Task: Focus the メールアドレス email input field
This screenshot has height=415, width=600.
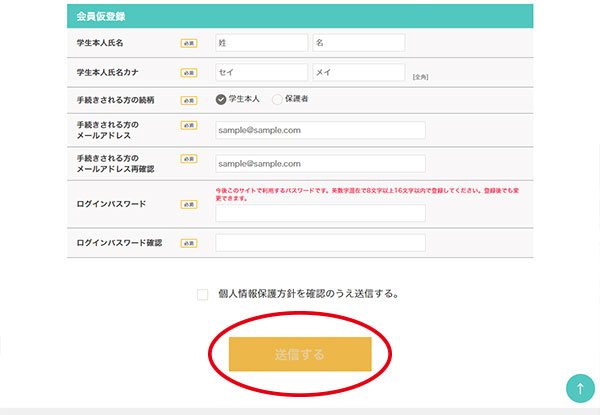Action: (x=320, y=130)
